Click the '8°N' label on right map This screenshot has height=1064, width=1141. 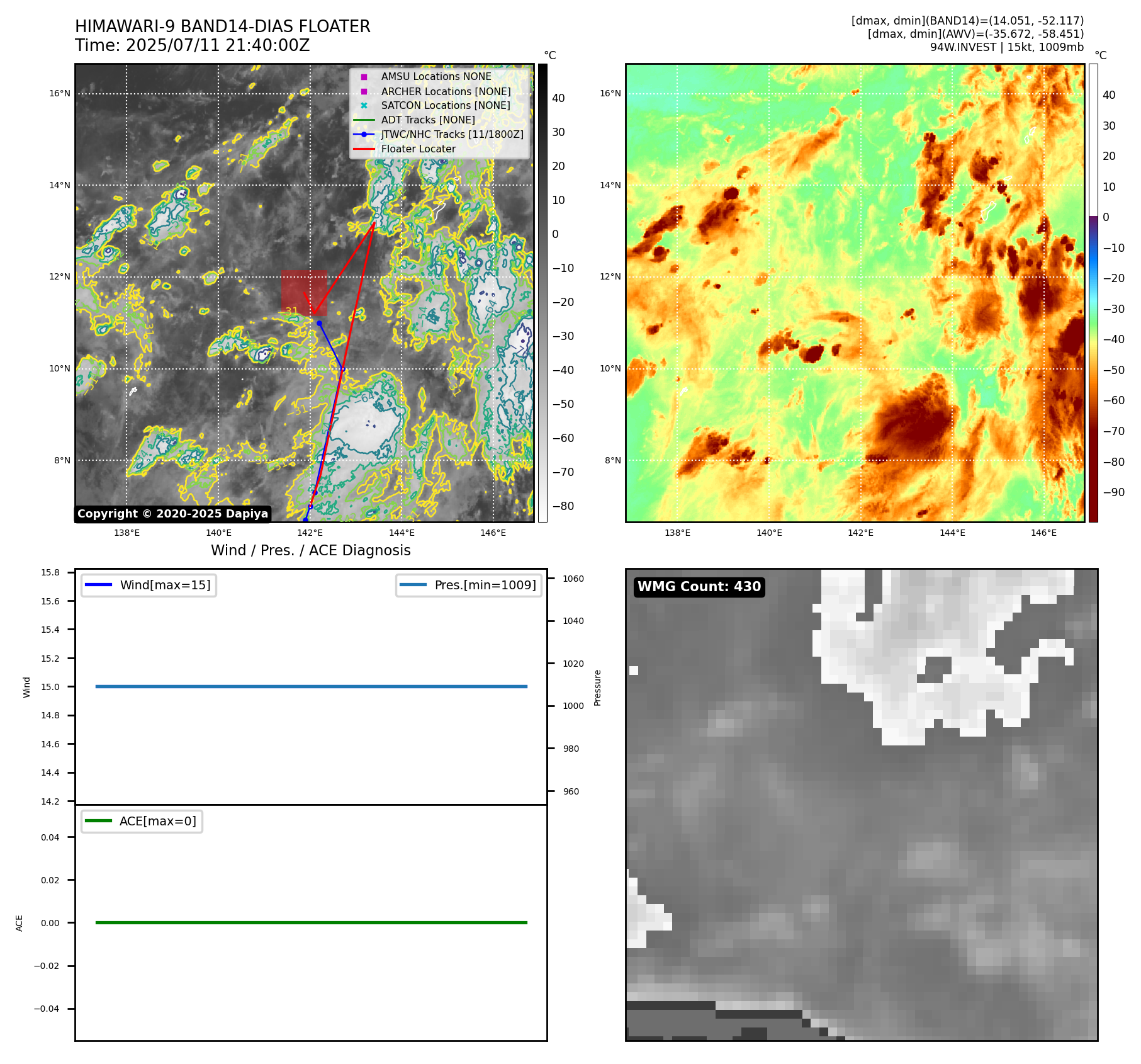click(613, 460)
